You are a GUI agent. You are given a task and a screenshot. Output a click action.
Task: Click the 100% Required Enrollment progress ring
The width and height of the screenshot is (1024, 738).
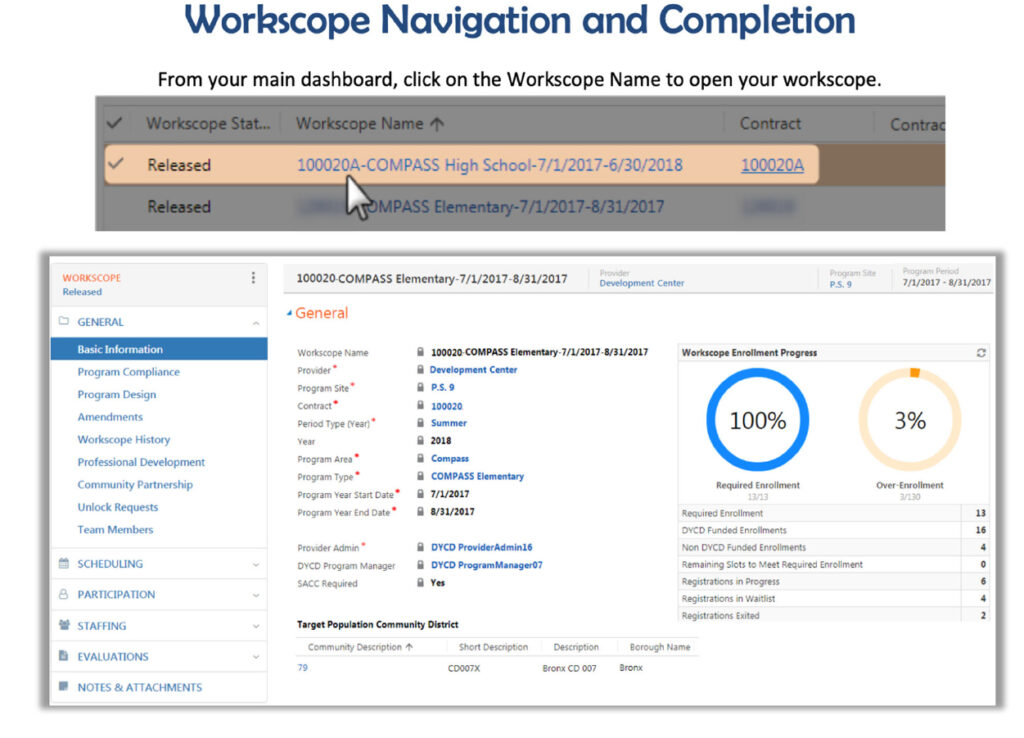point(757,420)
